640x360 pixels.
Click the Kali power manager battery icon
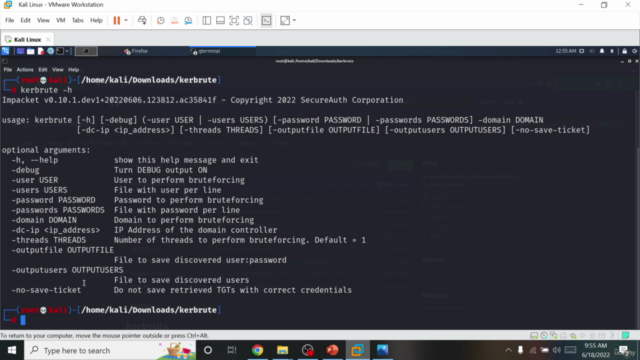tap(612, 51)
